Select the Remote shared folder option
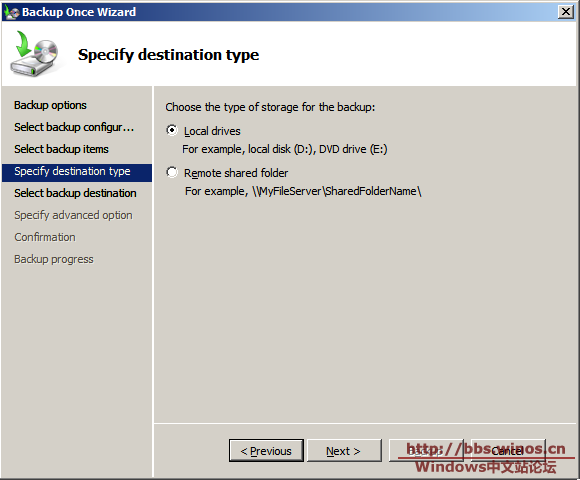Image resolution: width=580 pixels, height=480 pixels. point(172,172)
